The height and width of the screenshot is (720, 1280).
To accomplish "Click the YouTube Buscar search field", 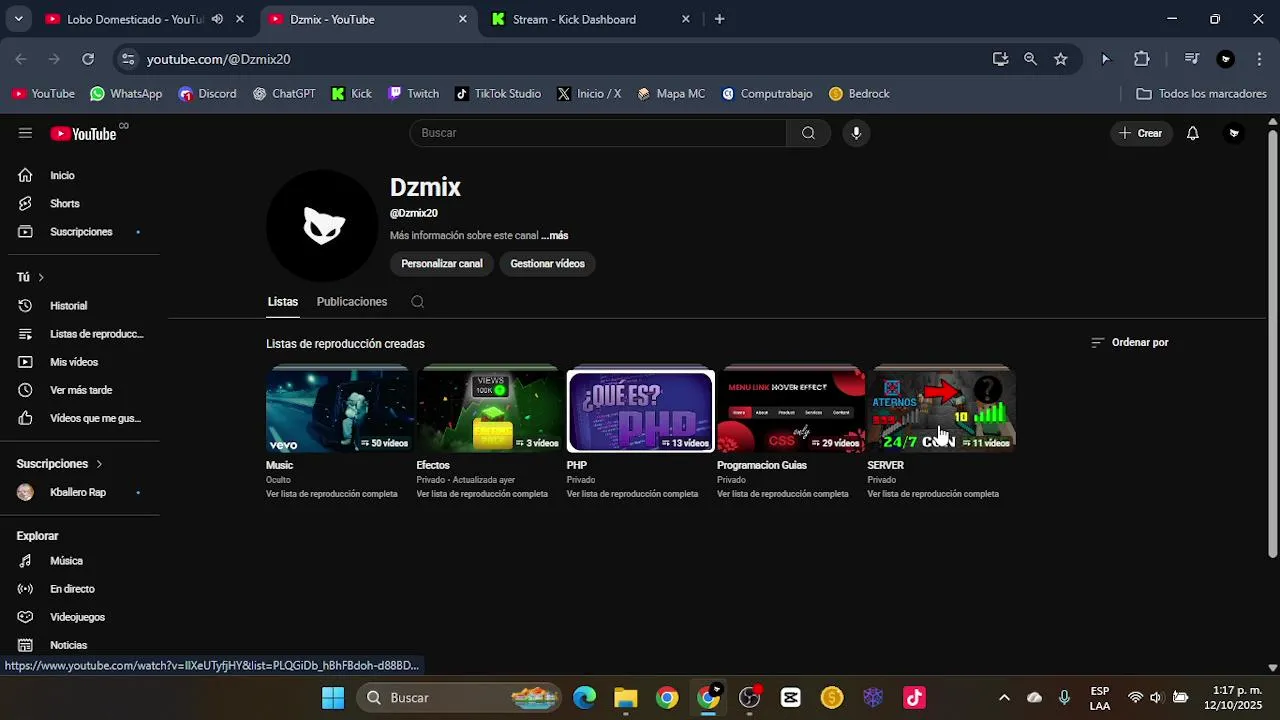I will (x=598, y=133).
